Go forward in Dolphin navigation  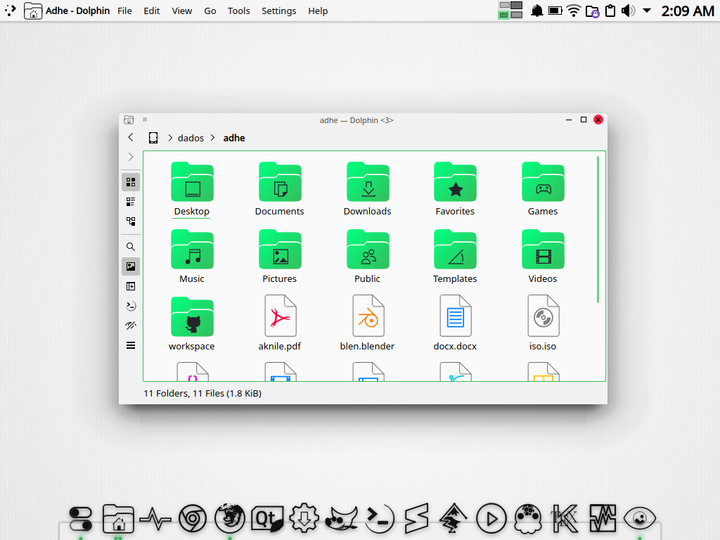click(131, 157)
